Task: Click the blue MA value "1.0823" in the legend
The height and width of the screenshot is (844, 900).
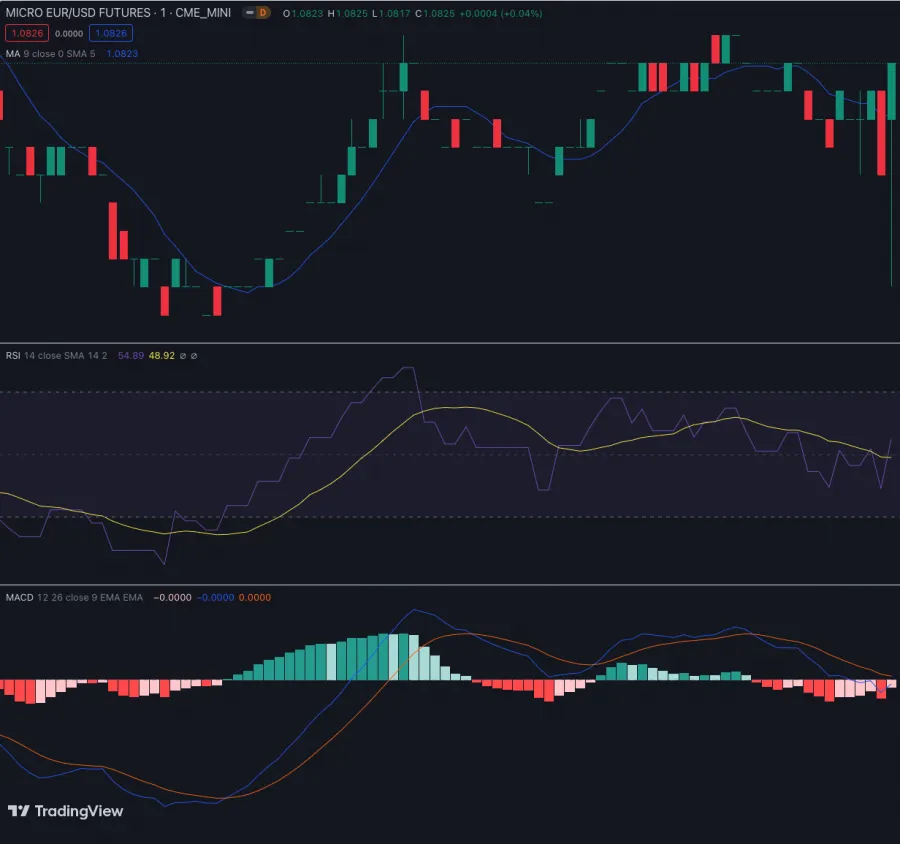Action: point(123,53)
